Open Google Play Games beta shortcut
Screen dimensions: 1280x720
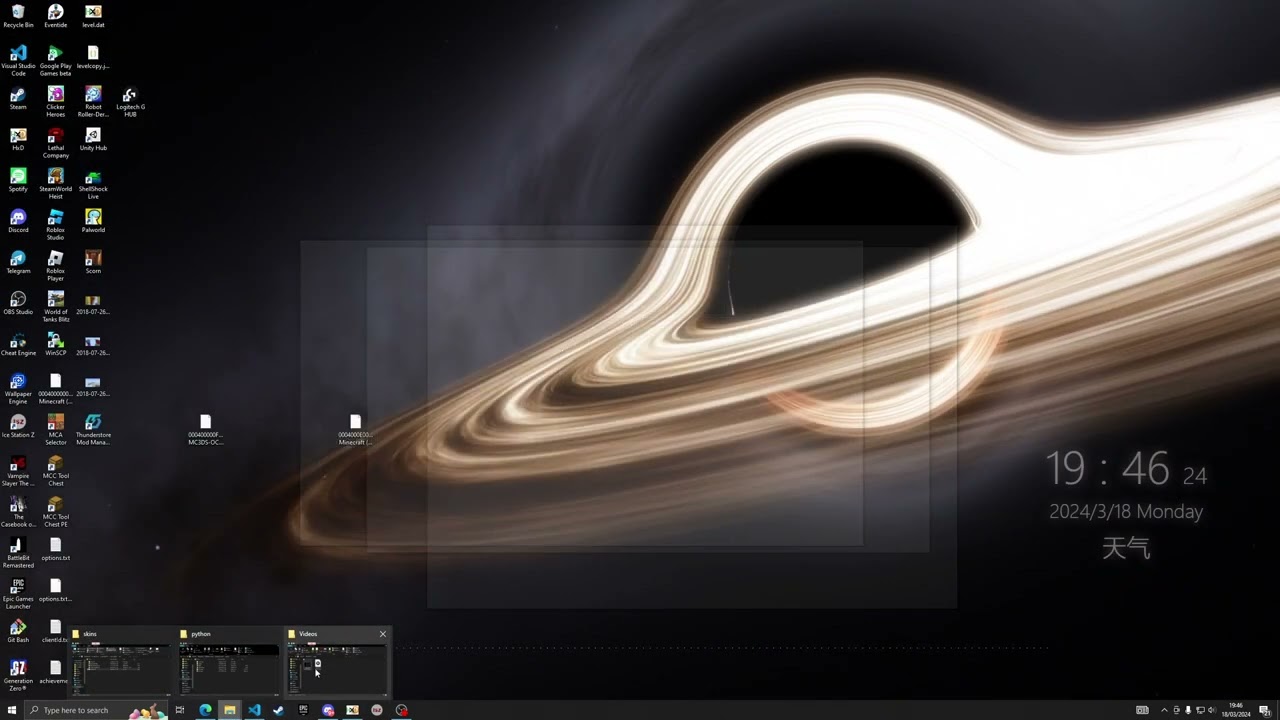click(x=55, y=60)
